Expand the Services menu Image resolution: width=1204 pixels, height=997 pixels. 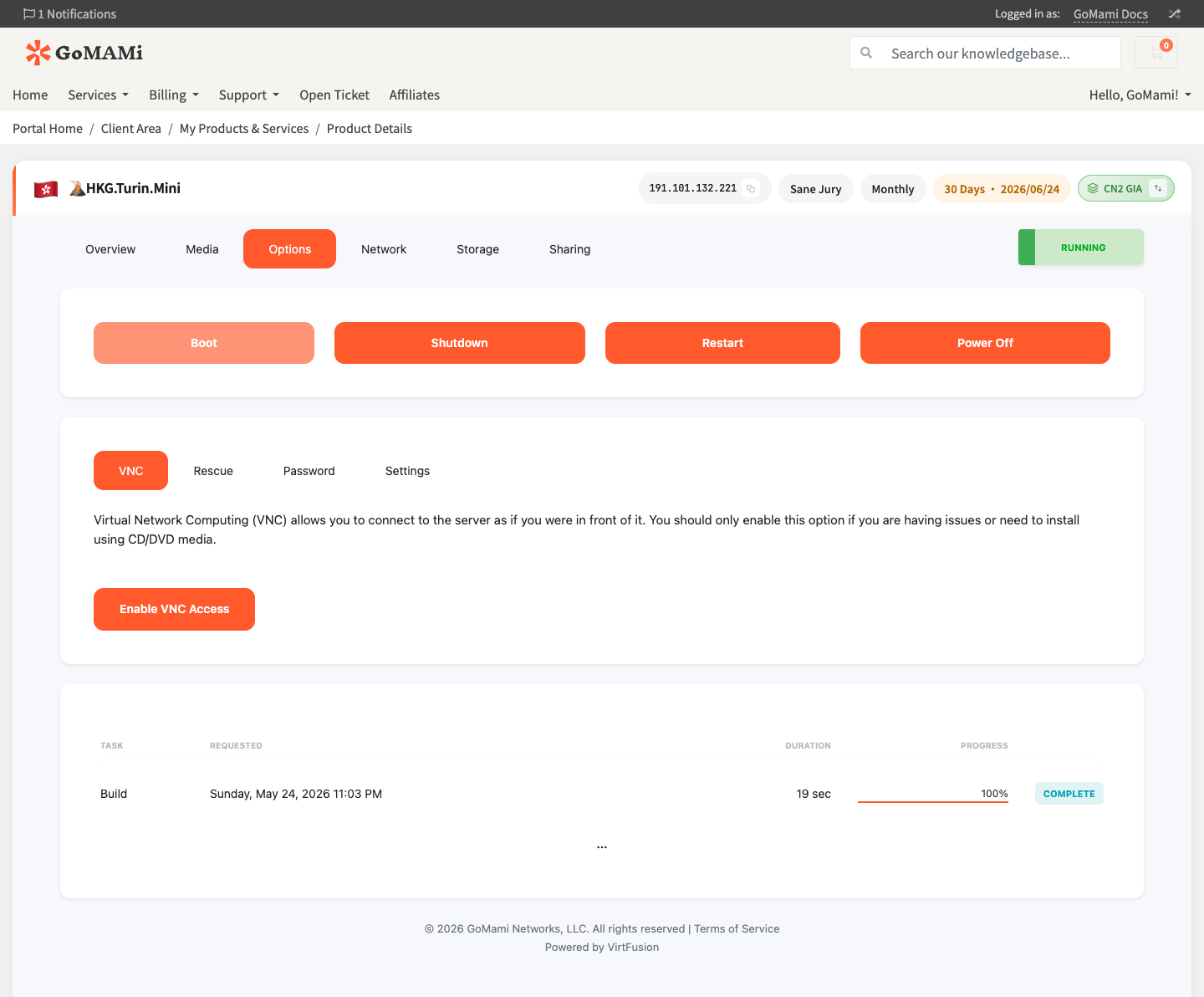click(x=99, y=95)
